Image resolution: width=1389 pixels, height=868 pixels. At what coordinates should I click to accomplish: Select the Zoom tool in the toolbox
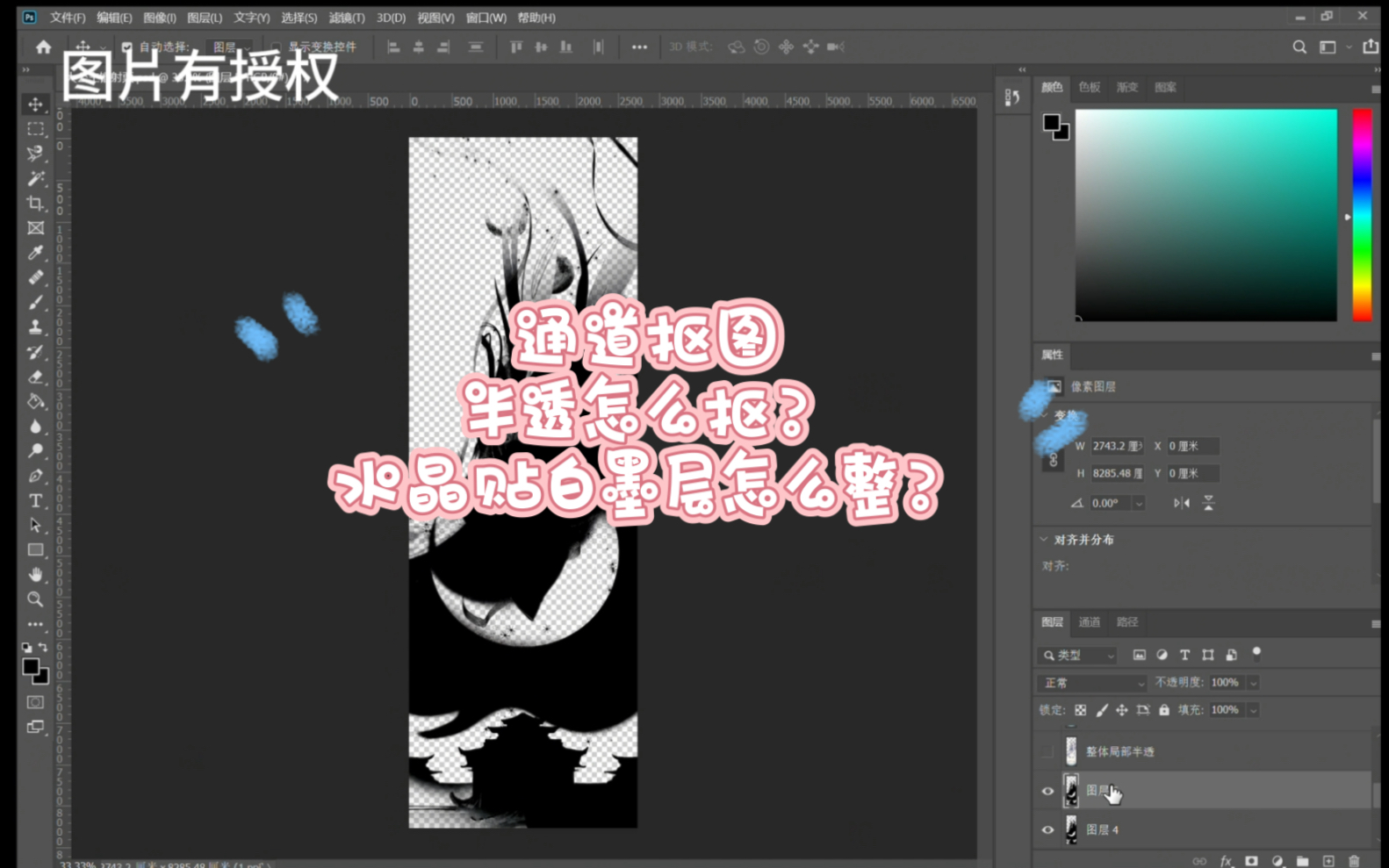coord(35,599)
